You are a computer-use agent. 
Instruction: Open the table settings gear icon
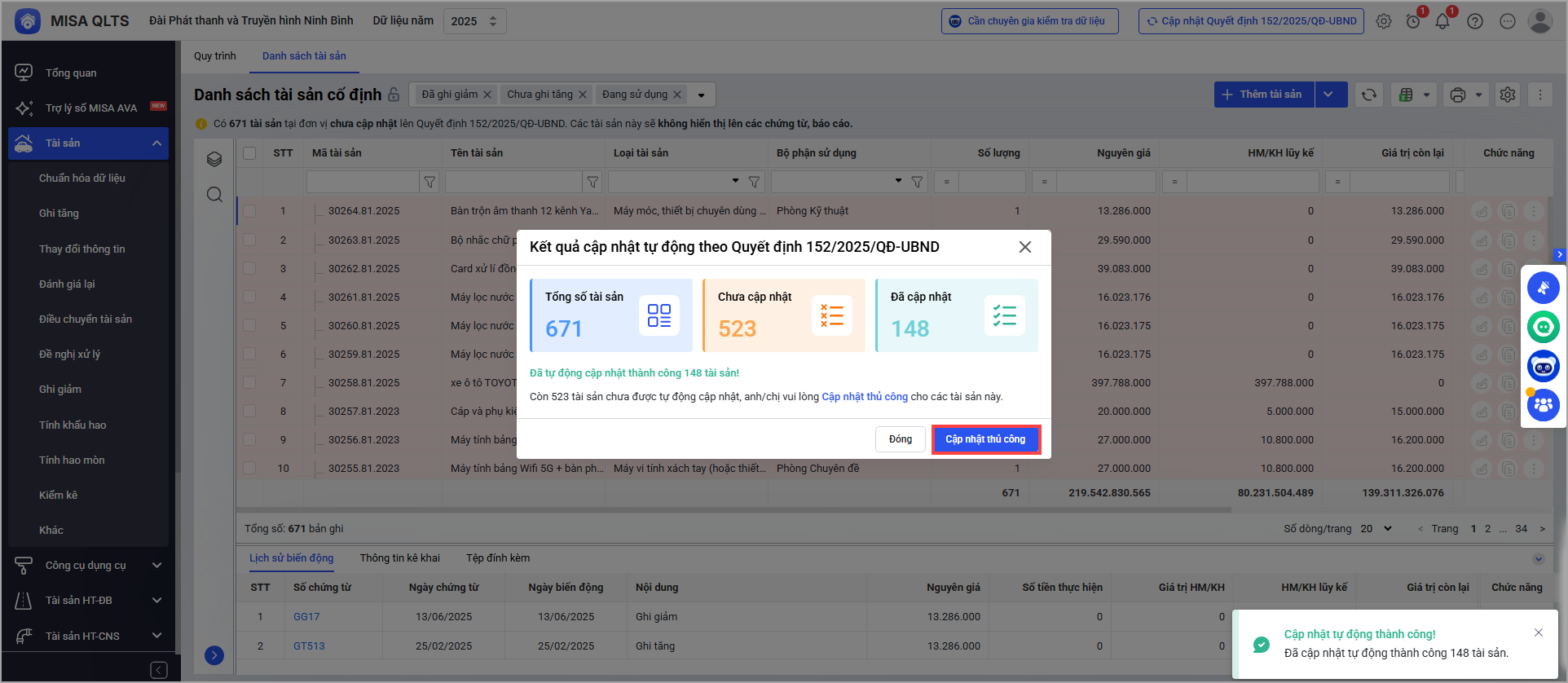coord(1508,95)
